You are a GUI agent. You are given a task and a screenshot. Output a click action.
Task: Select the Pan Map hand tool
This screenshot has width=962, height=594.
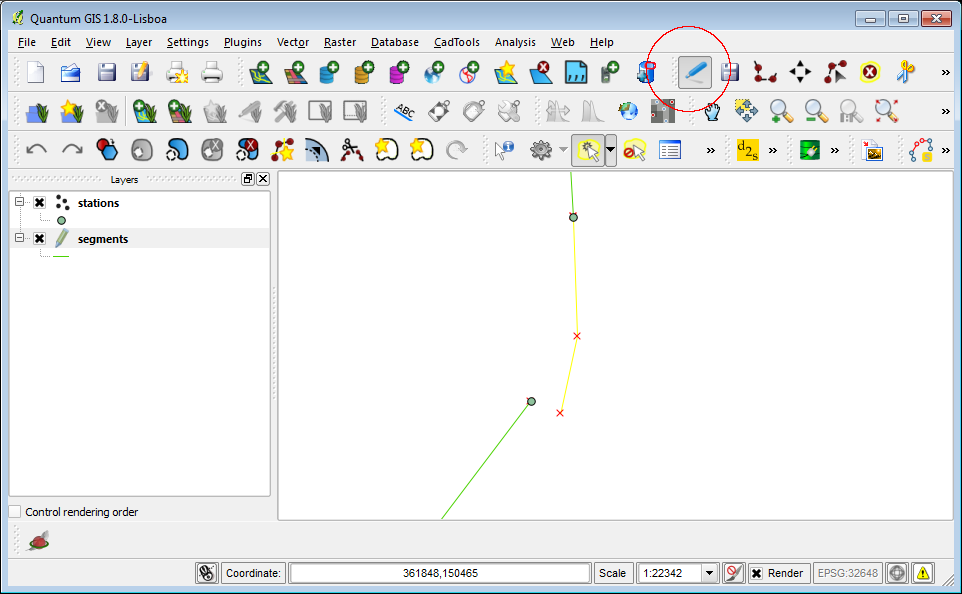710,111
